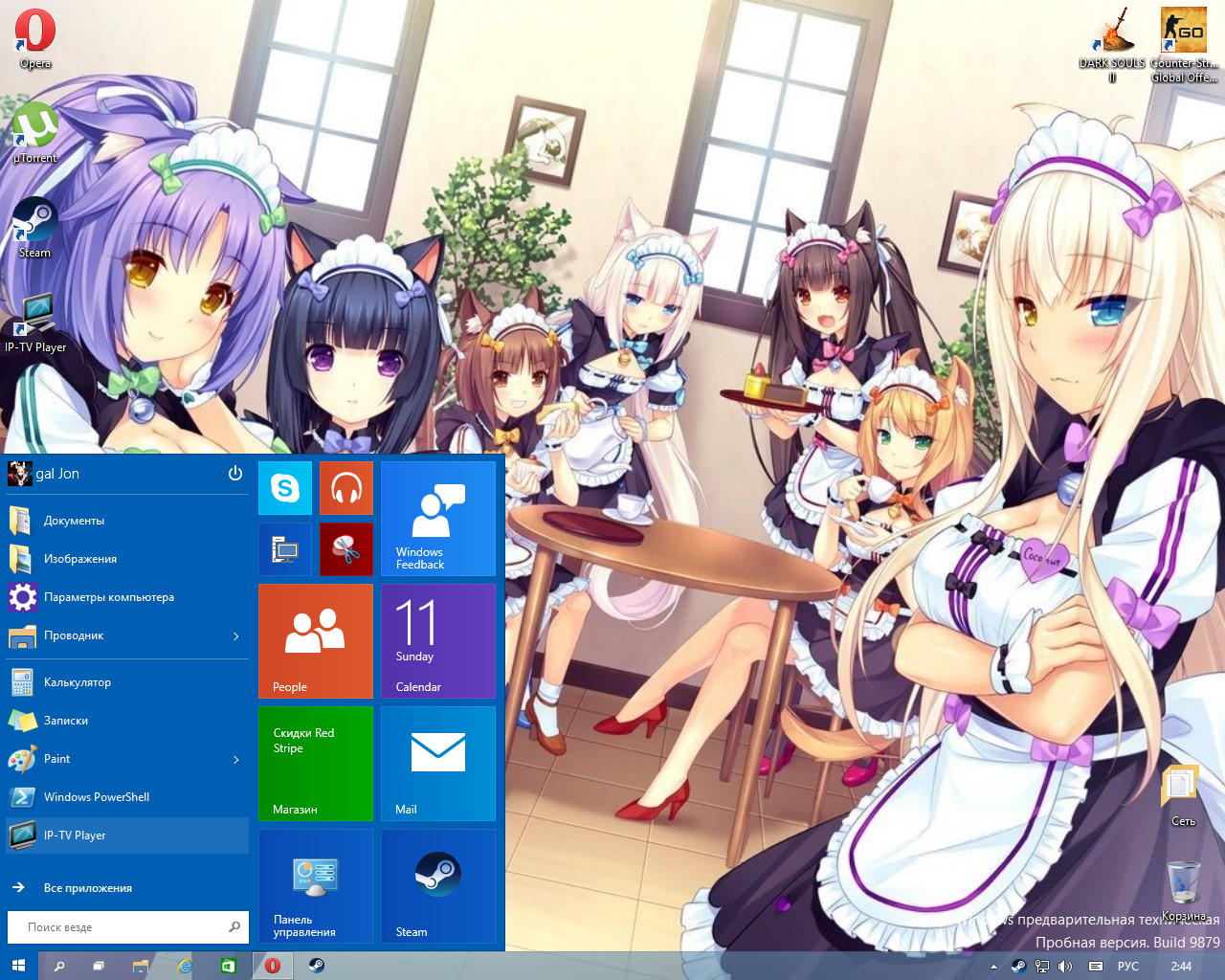Open Записки sticky notes
This screenshot has width=1225, height=980.
tap(127, 721)
